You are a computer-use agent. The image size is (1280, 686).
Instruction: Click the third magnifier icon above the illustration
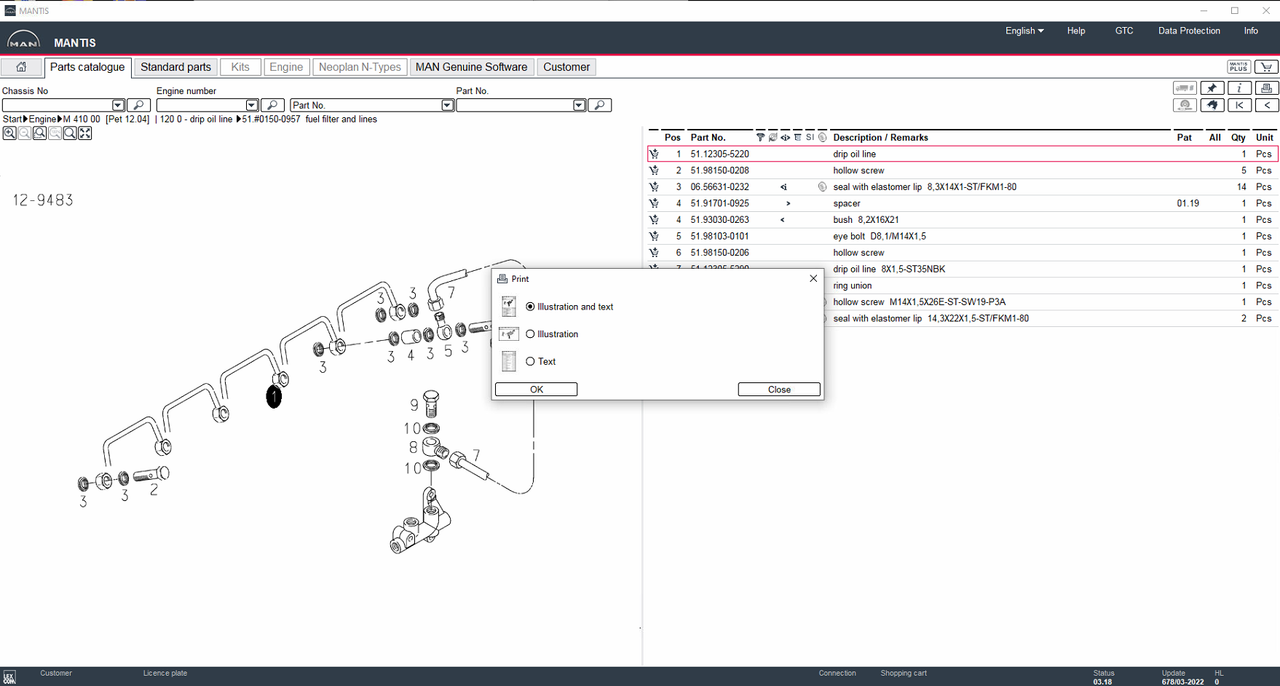[40, 133]
